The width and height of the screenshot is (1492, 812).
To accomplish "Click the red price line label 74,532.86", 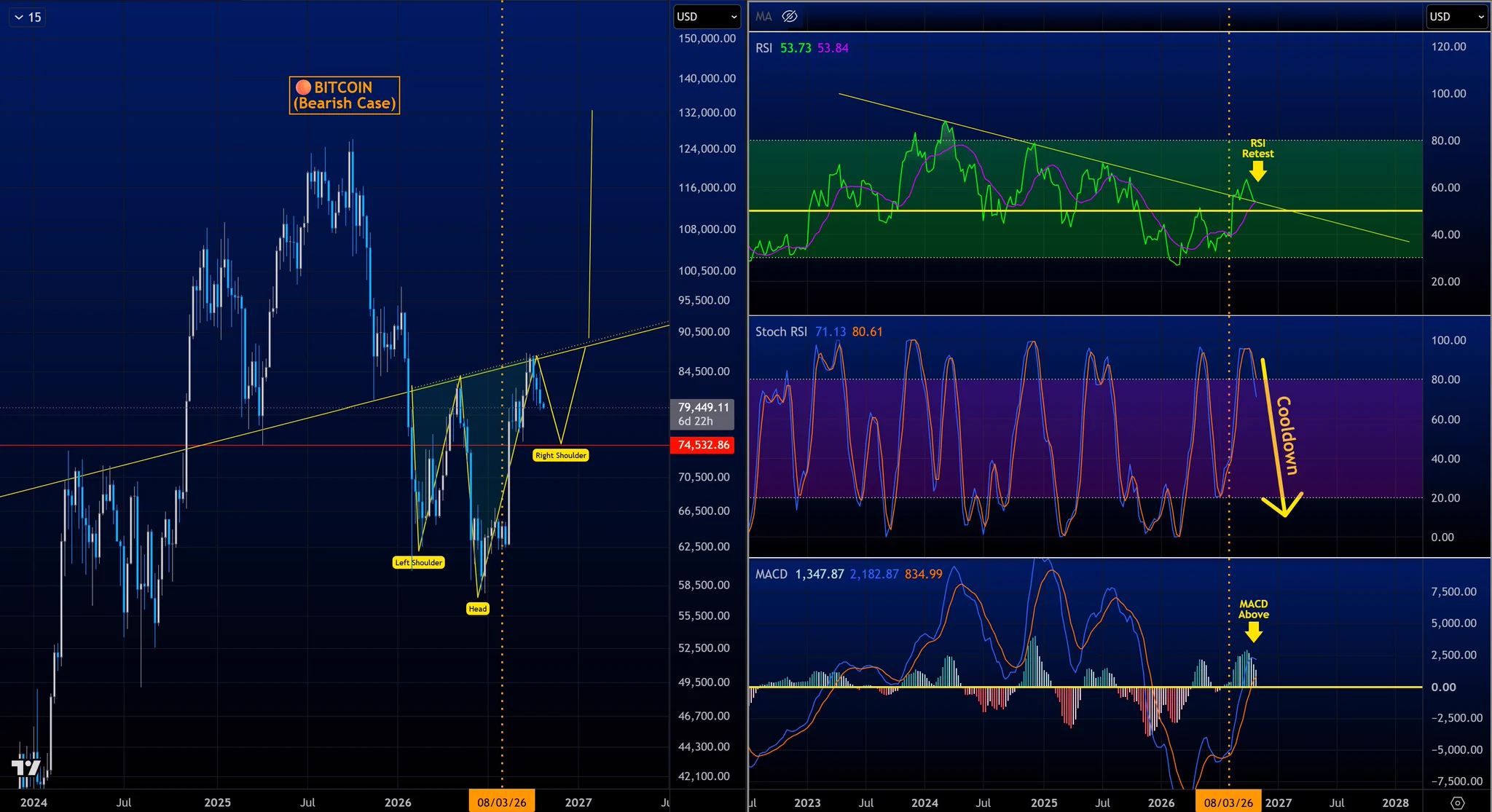I will [703, 445].
